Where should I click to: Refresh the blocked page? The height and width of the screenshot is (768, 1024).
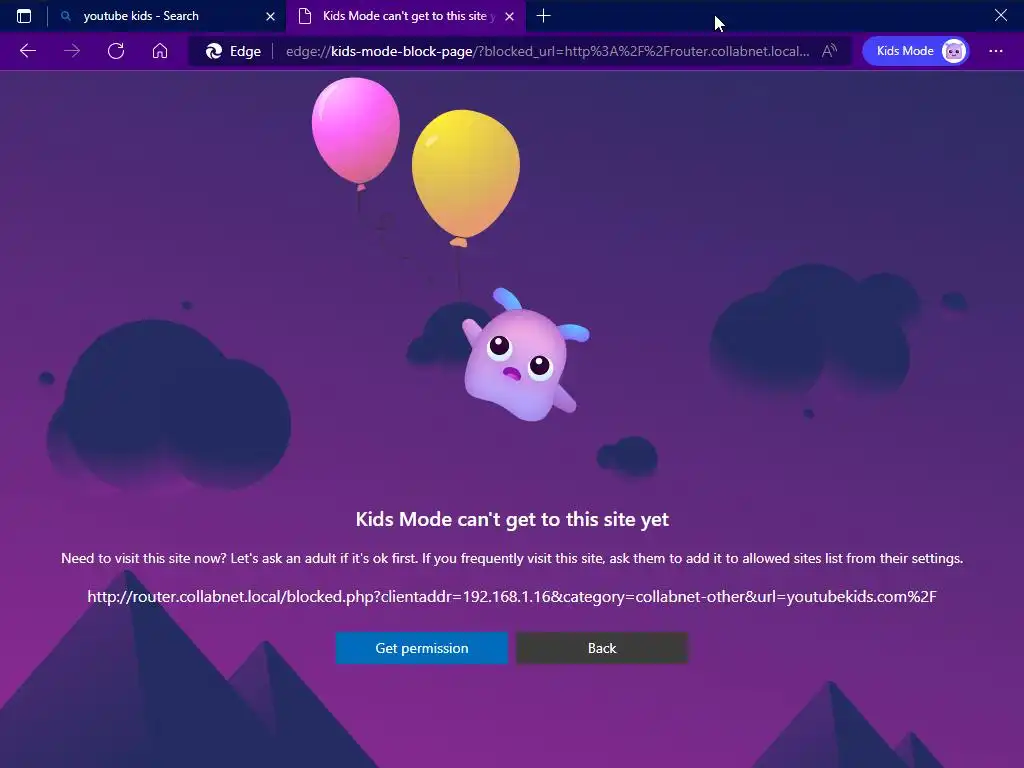116,51
